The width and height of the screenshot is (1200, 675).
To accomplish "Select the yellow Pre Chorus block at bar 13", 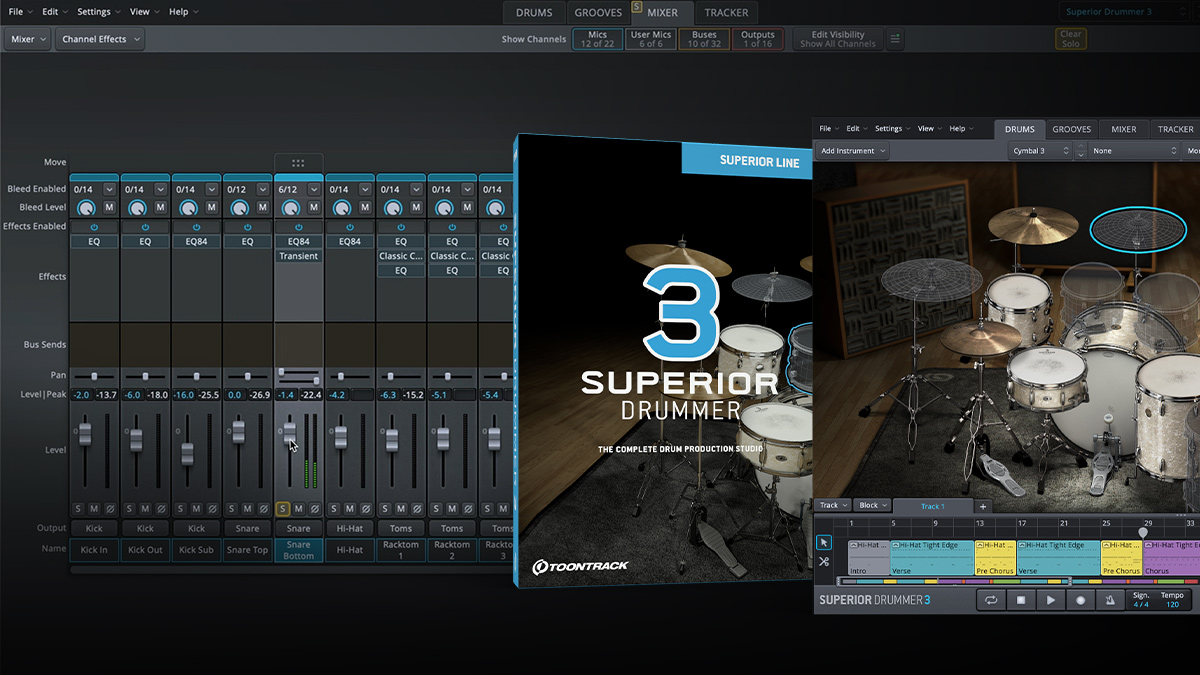I will pos(995,558).
